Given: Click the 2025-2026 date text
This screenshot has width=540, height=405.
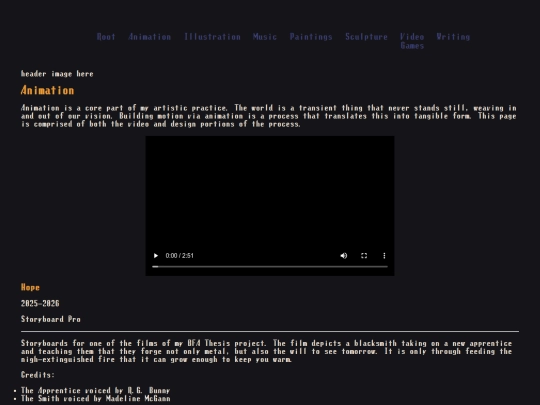Looking at the screenshot, I should [40, 303].
